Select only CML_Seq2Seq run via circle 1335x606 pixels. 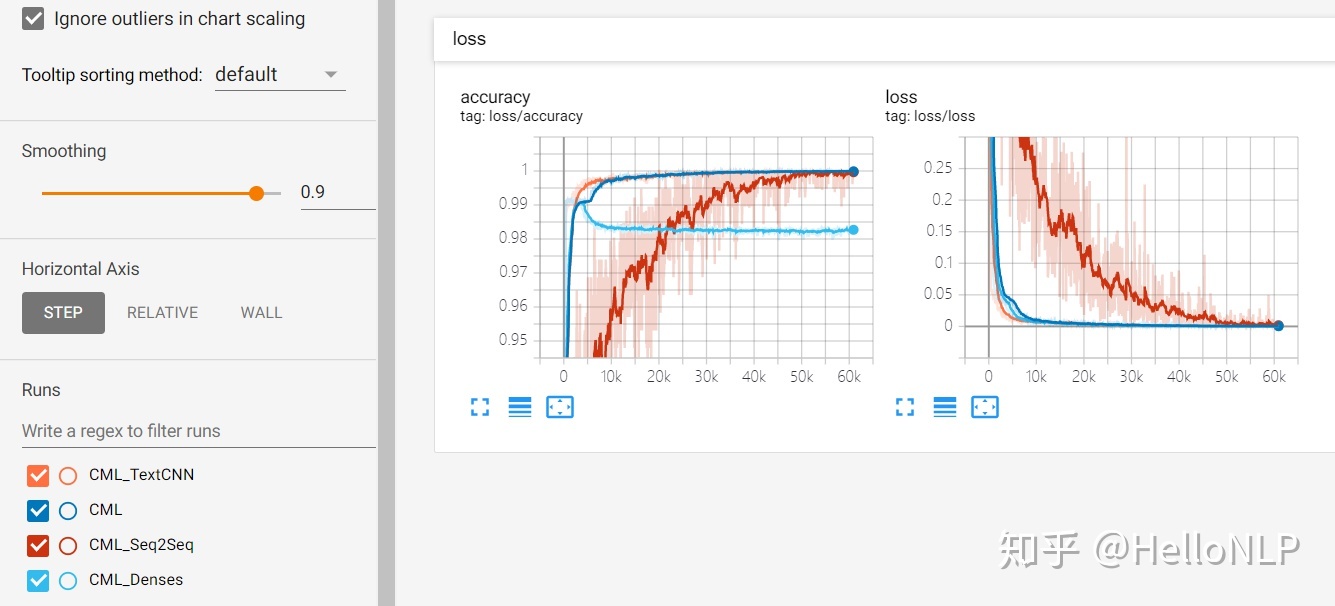(x=68, y=546)
